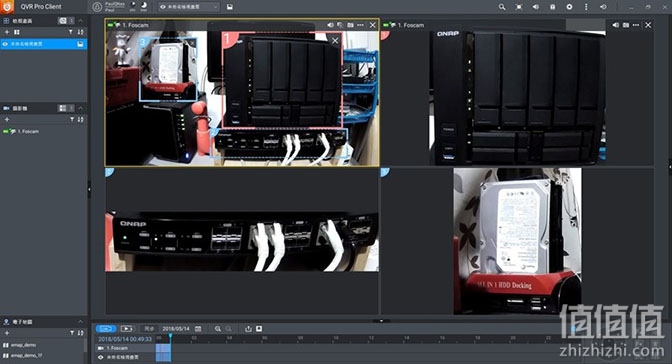The height and width of the screenshot is (364, 672).
Task: Click the timeline playhead marker
Action: (170, 336)
